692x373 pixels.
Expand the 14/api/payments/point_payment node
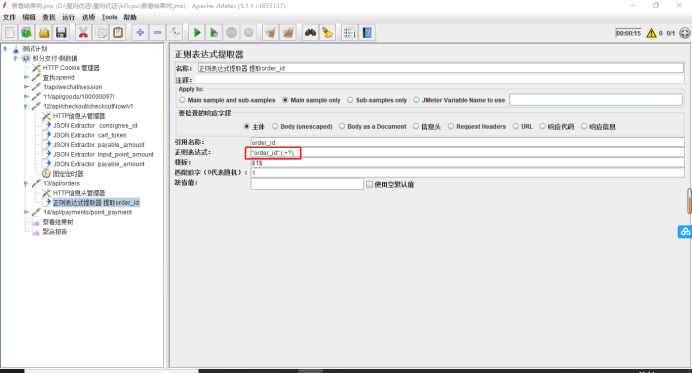click(26, 212)
